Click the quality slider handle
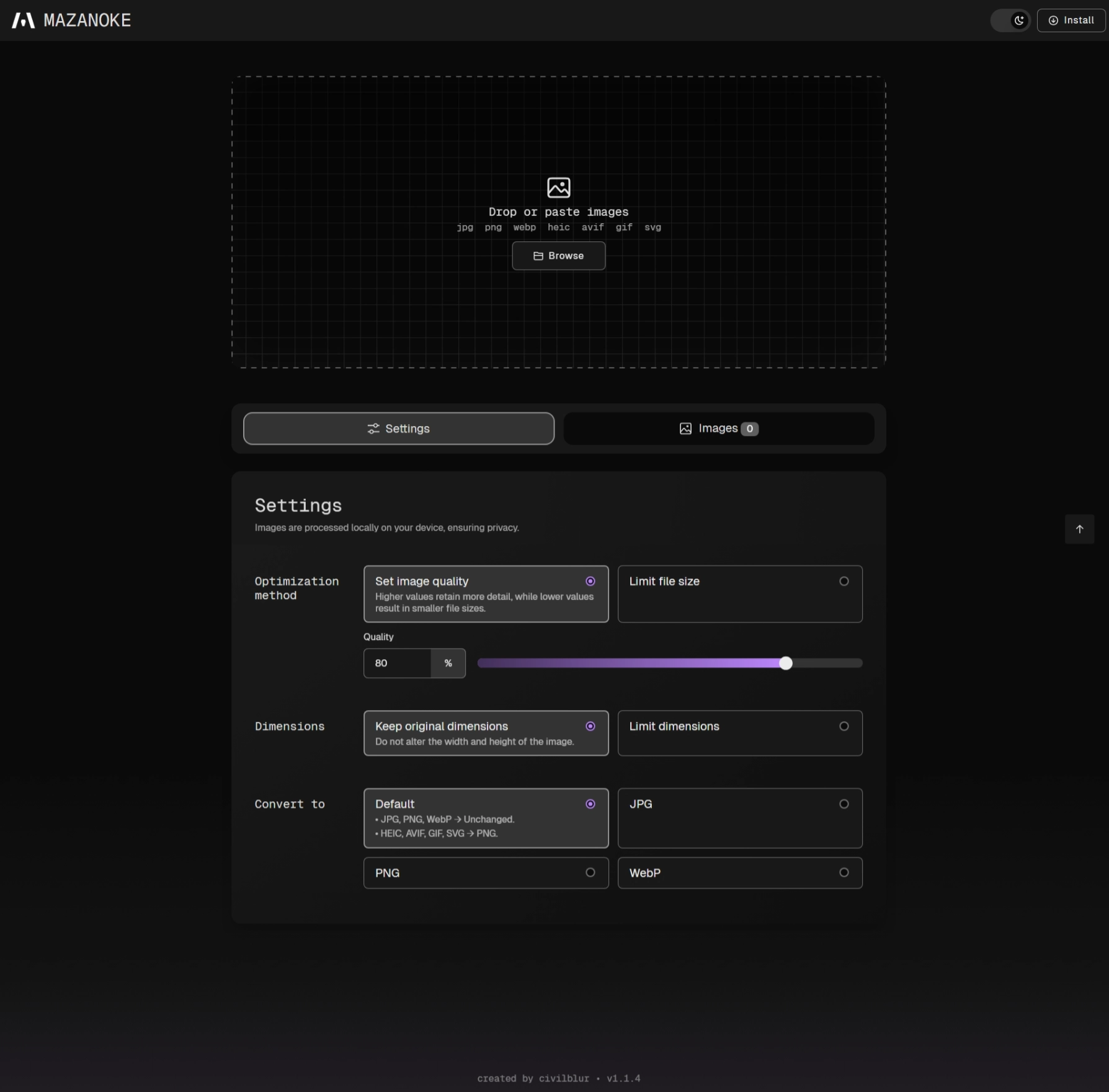Screen dimensions: 1109x1092 [x=785, y=663]
